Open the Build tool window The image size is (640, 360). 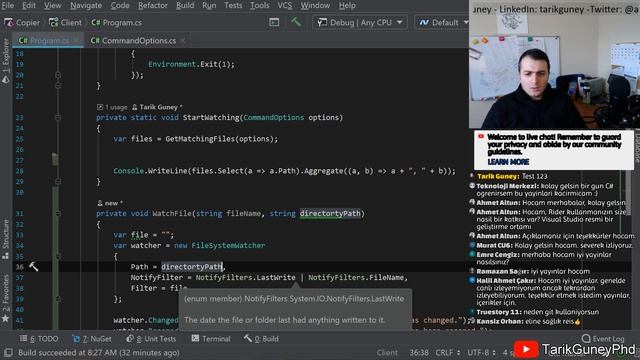(261, 339)
